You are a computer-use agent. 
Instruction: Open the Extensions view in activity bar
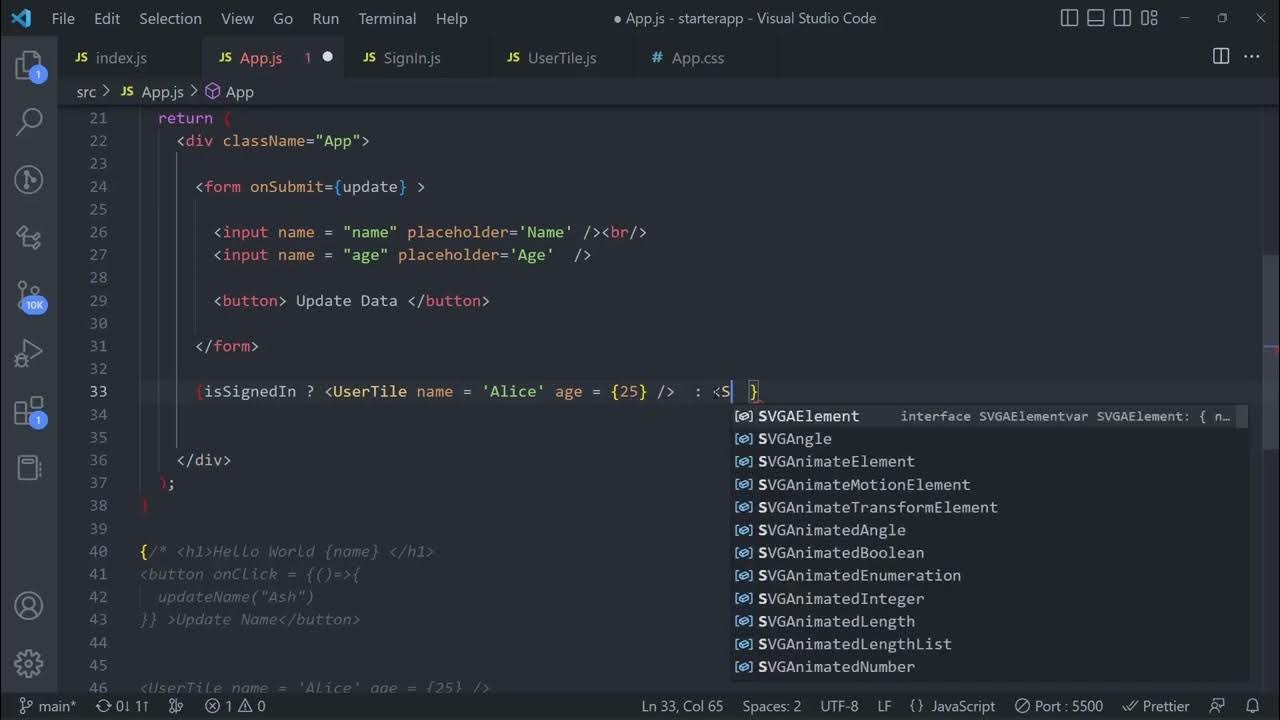coord(29,411)
